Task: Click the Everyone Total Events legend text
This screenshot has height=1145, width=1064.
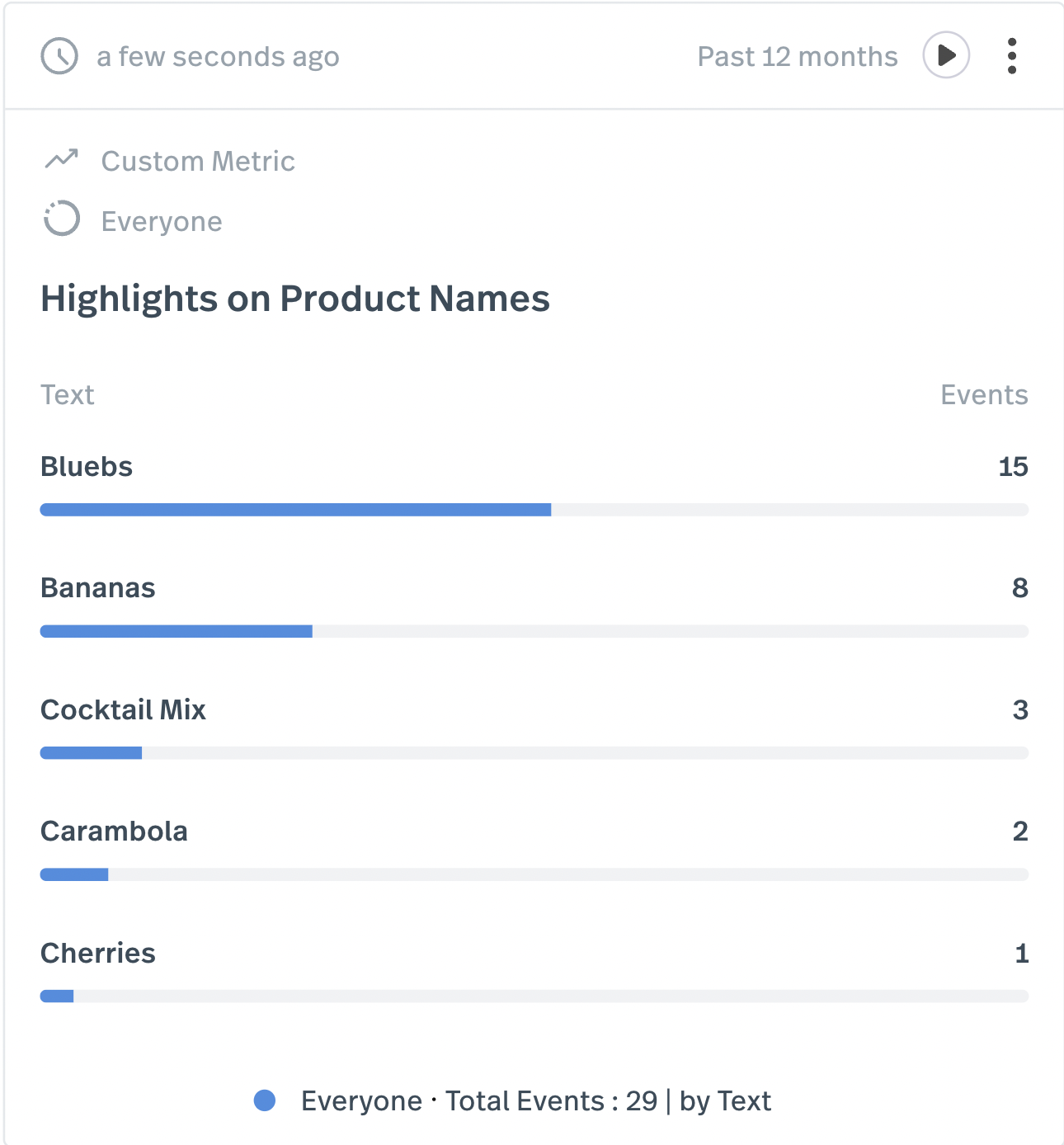Action: (x=536, y=1100)
